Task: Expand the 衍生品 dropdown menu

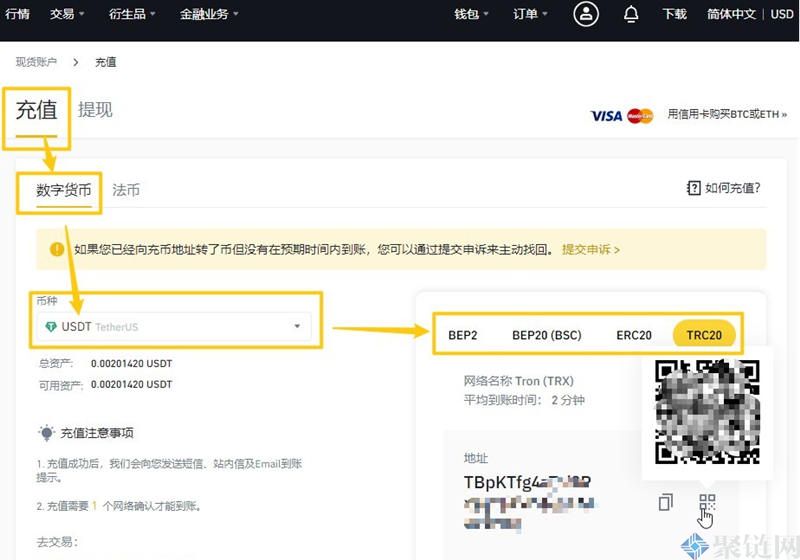Action: coord(132,14)
